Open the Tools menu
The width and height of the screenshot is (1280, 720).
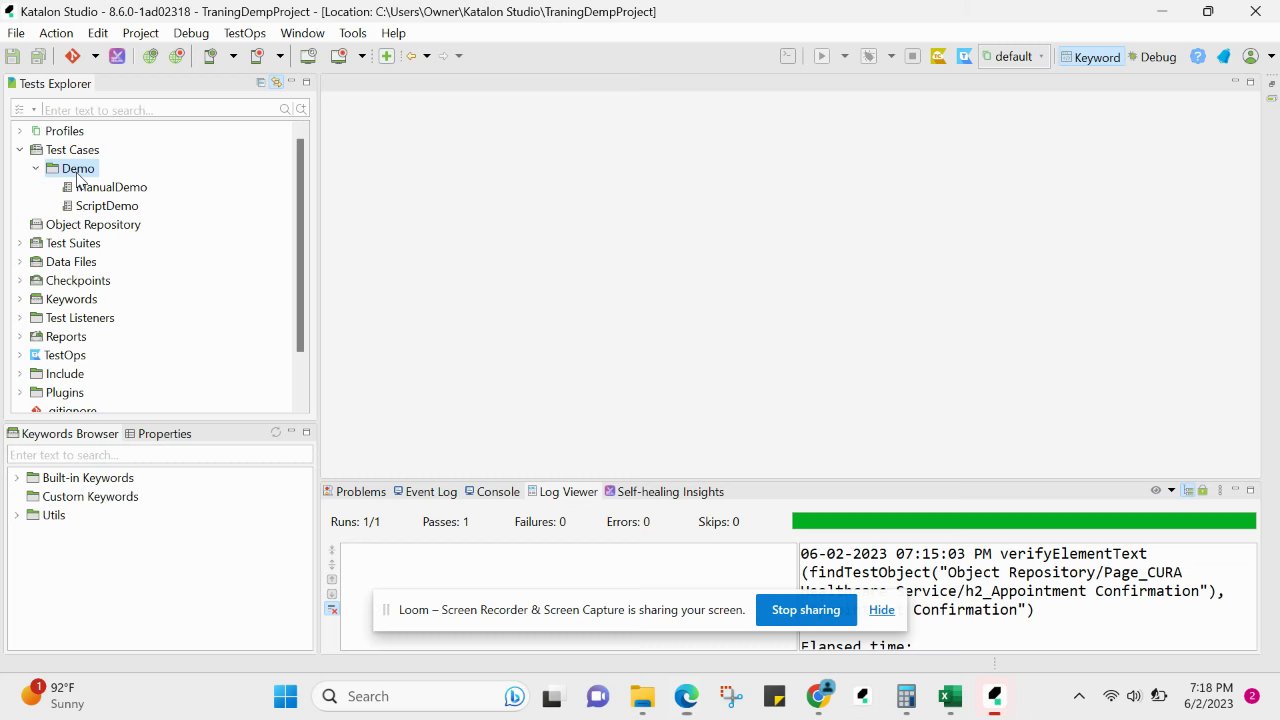353,33
